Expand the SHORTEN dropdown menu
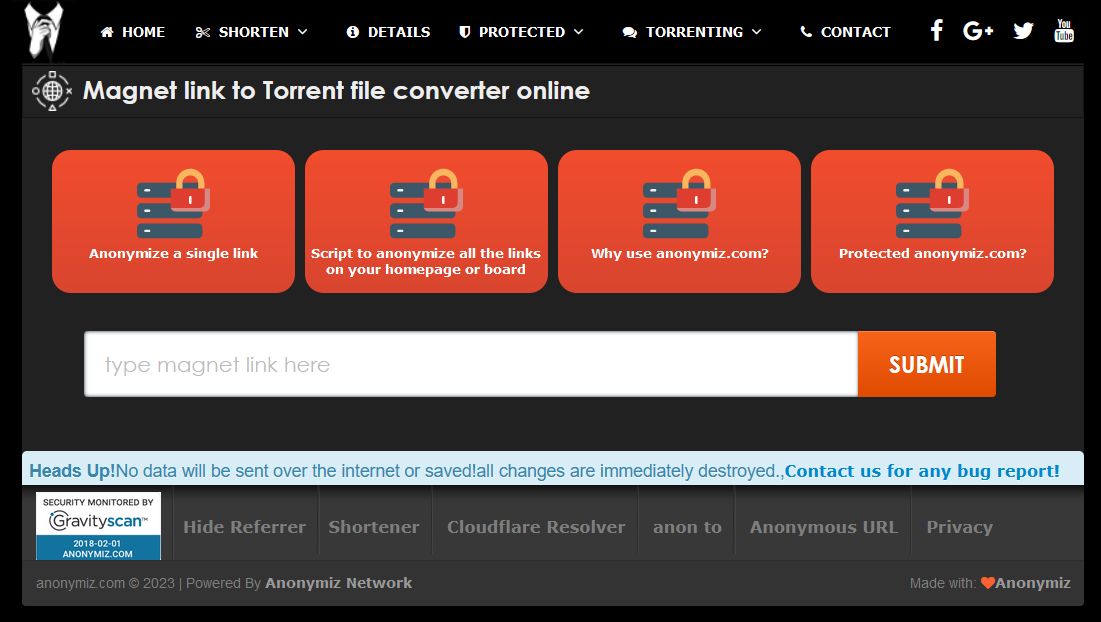Screen dimensions: 1101x622 [252, 32]
